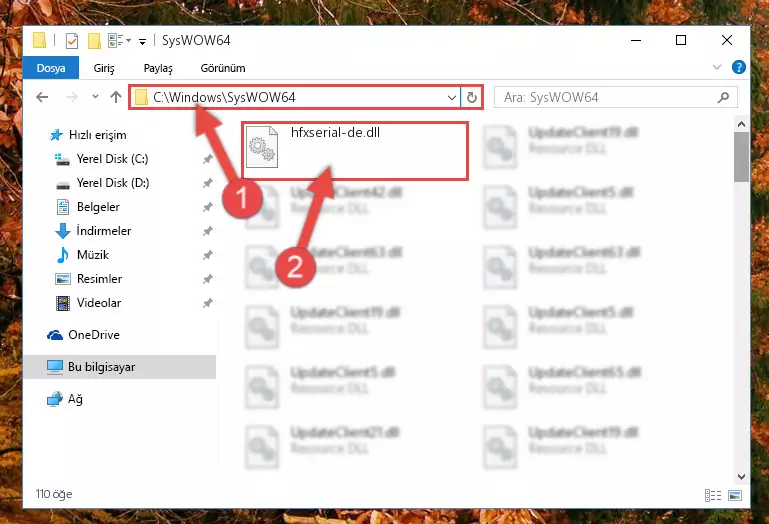Click the pin icon next to Belgeler
769x524 pixels.
[x=207, y=207]
